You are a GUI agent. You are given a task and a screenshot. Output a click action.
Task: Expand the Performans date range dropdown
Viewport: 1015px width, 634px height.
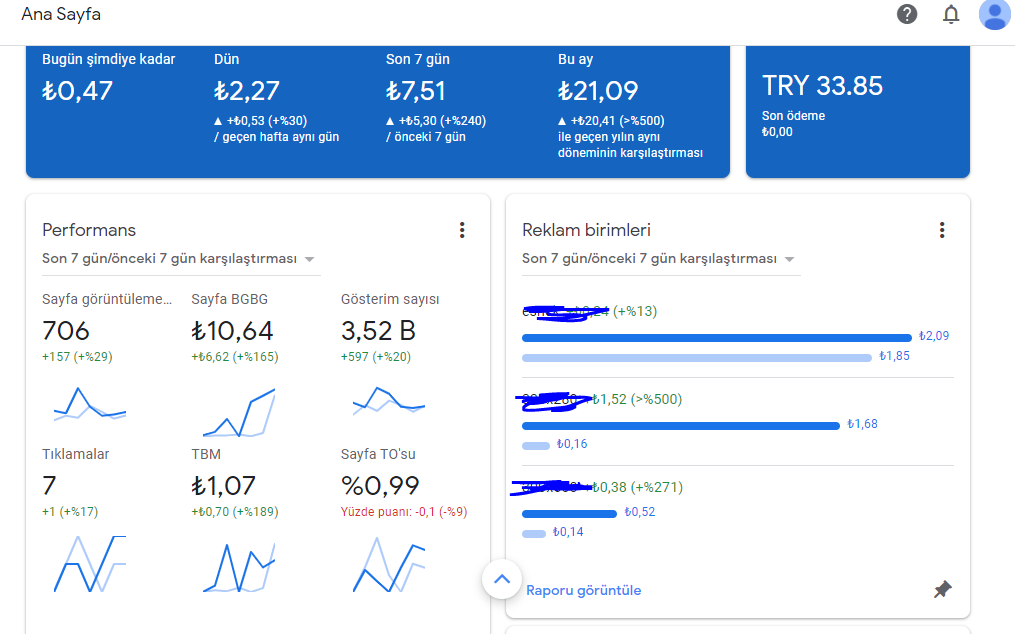178,258
